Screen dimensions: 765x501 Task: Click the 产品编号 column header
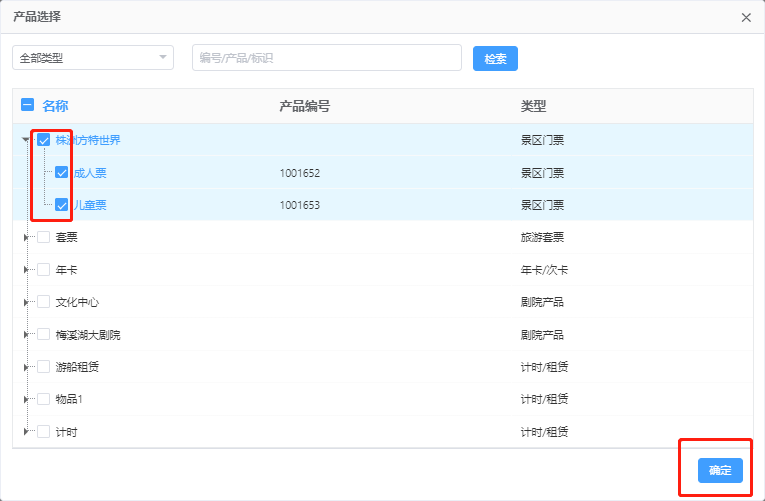click(x=305, y=106)
